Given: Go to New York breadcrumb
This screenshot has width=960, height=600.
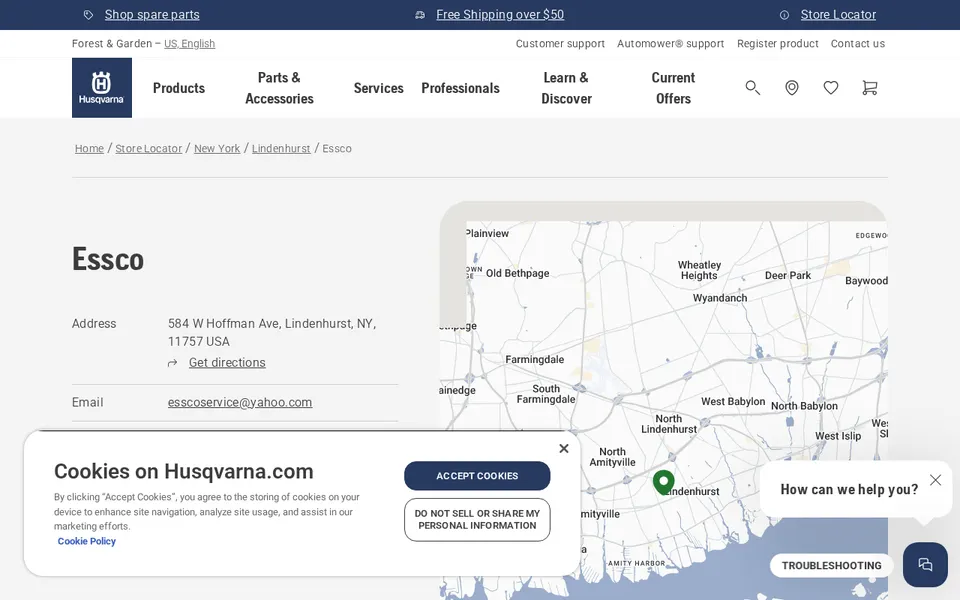Looking at the screenshot, I should click(217, 149).
